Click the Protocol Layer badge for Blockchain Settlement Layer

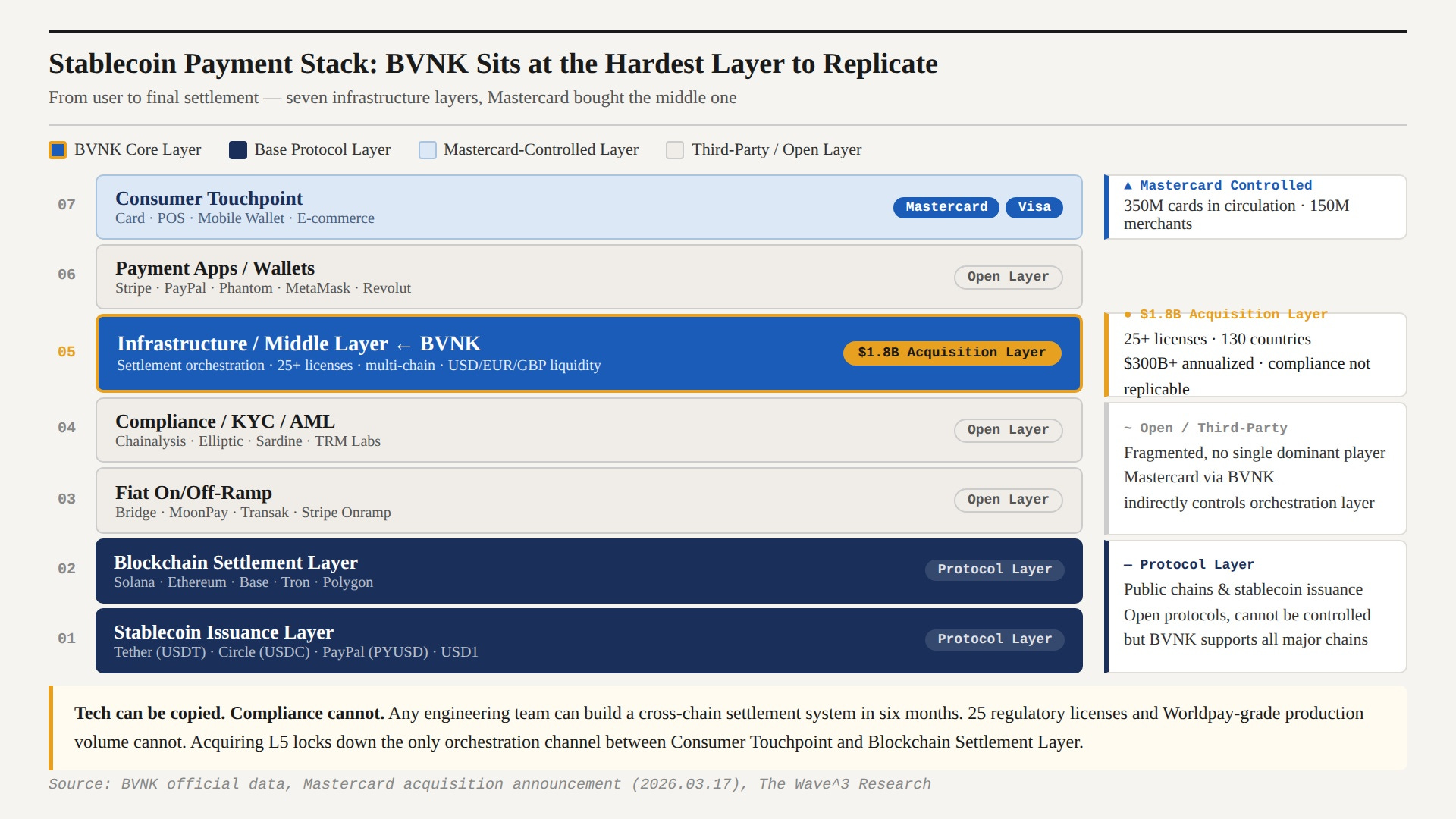(994, 570)
